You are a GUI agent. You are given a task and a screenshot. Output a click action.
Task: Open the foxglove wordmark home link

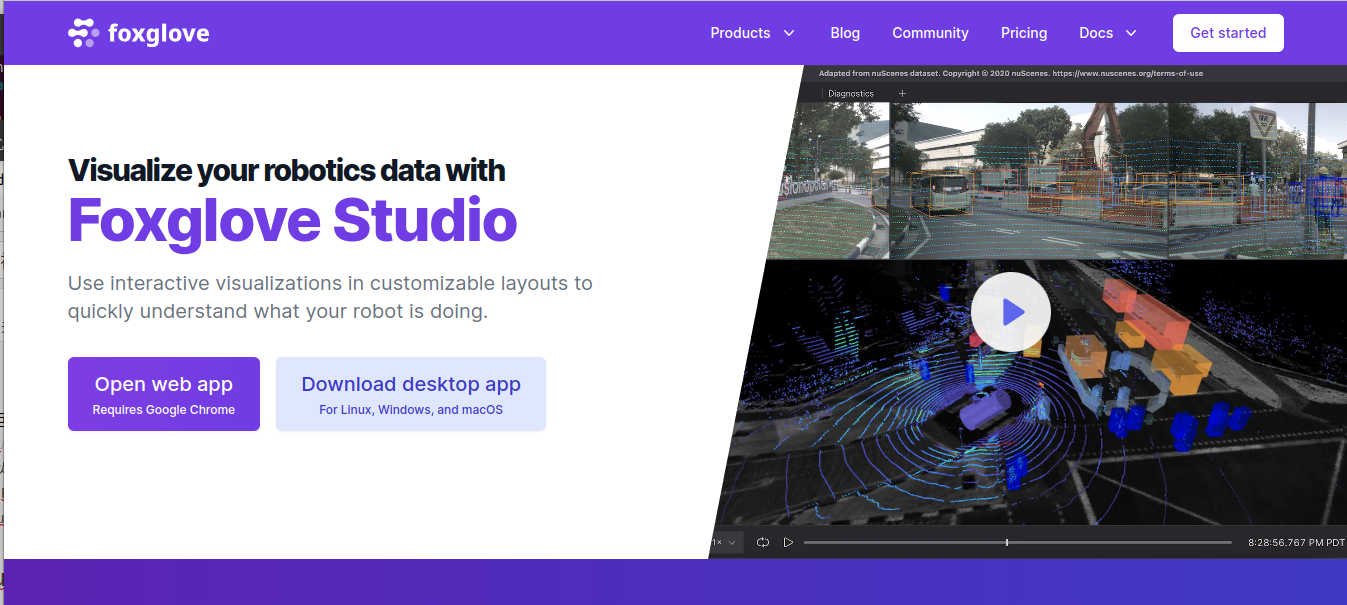[x=157, y=33]
